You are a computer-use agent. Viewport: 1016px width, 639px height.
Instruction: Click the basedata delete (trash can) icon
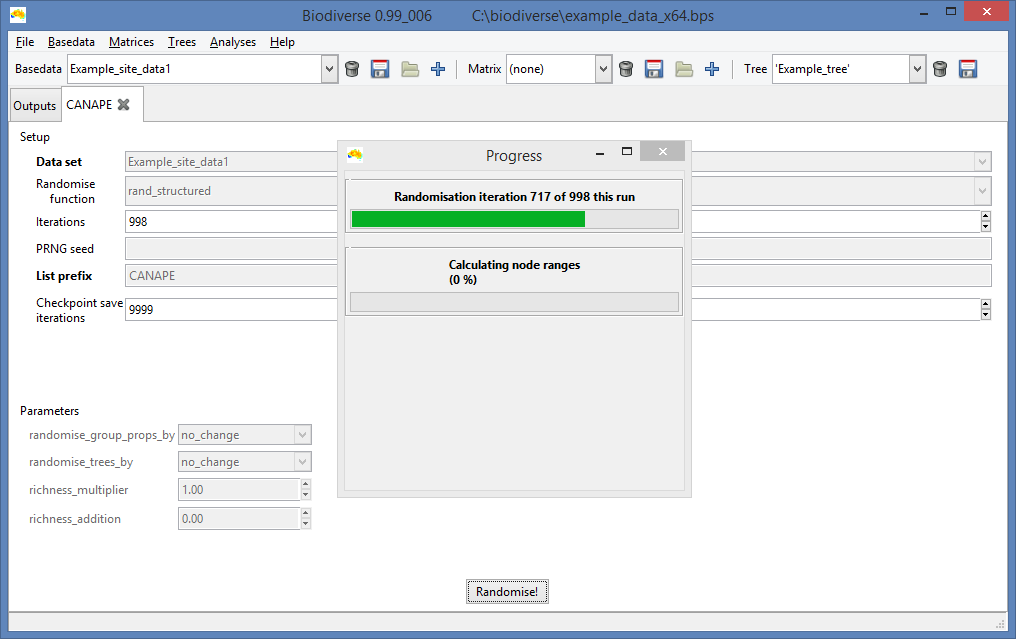(352, 69)
